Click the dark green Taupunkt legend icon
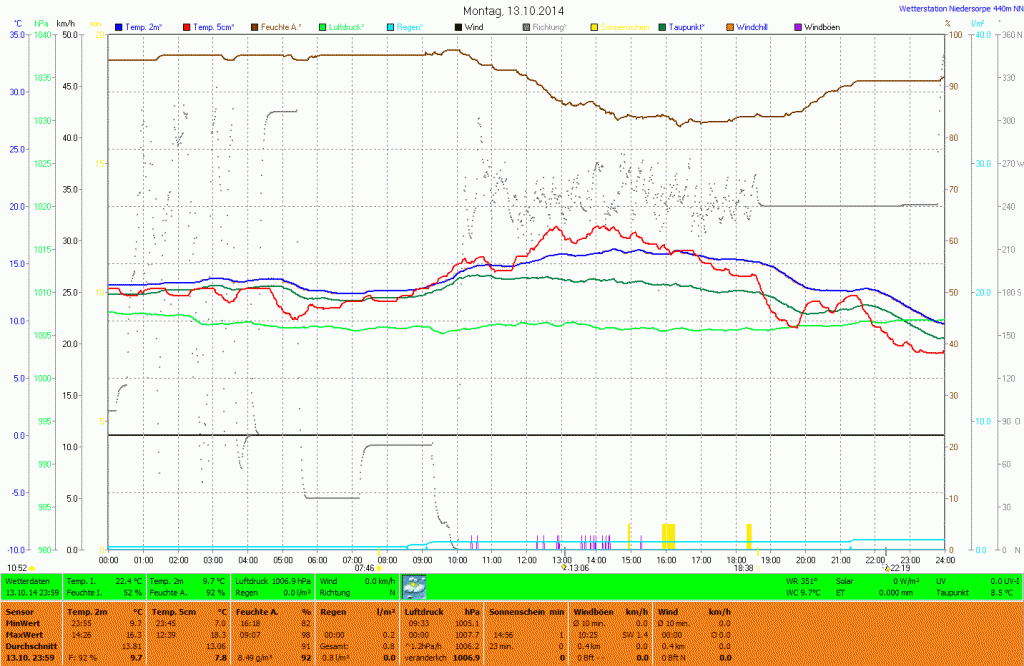1024x666 pixels. pyautogui.click(x=663, y=26)
